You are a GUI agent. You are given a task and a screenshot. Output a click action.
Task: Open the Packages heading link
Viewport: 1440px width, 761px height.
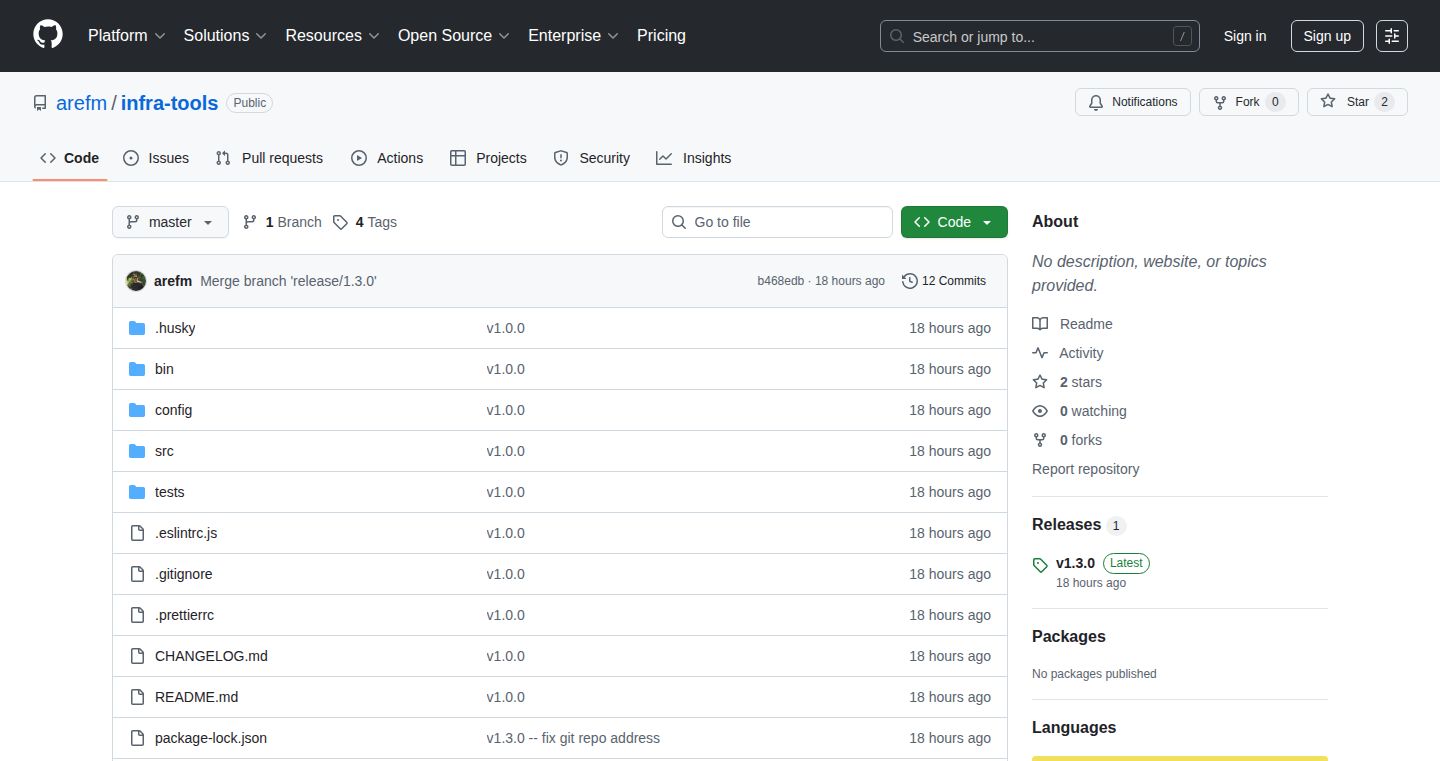(x=1069, y=637)
